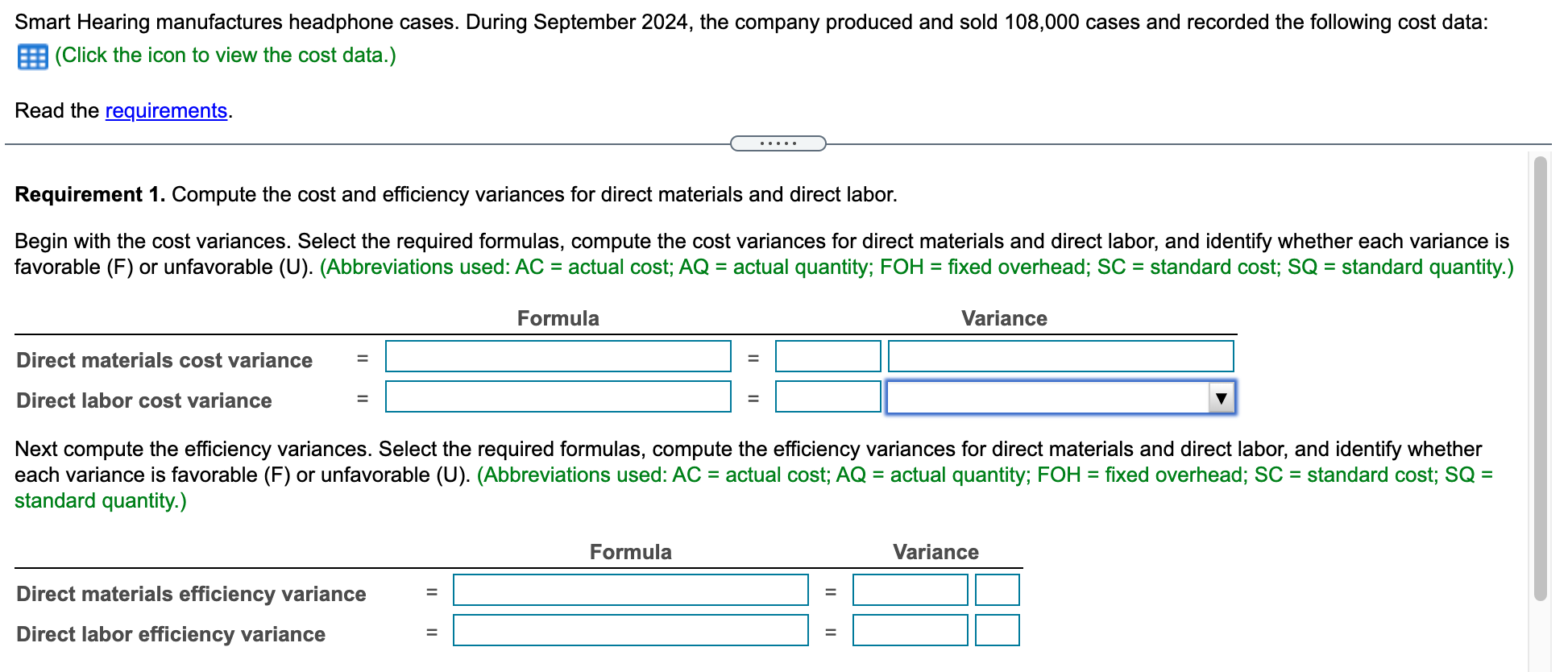Viewport: 1568px width, 672px height.
Task: Select the Direct materials efficiency variance amount box
Action: pos(910,590)
